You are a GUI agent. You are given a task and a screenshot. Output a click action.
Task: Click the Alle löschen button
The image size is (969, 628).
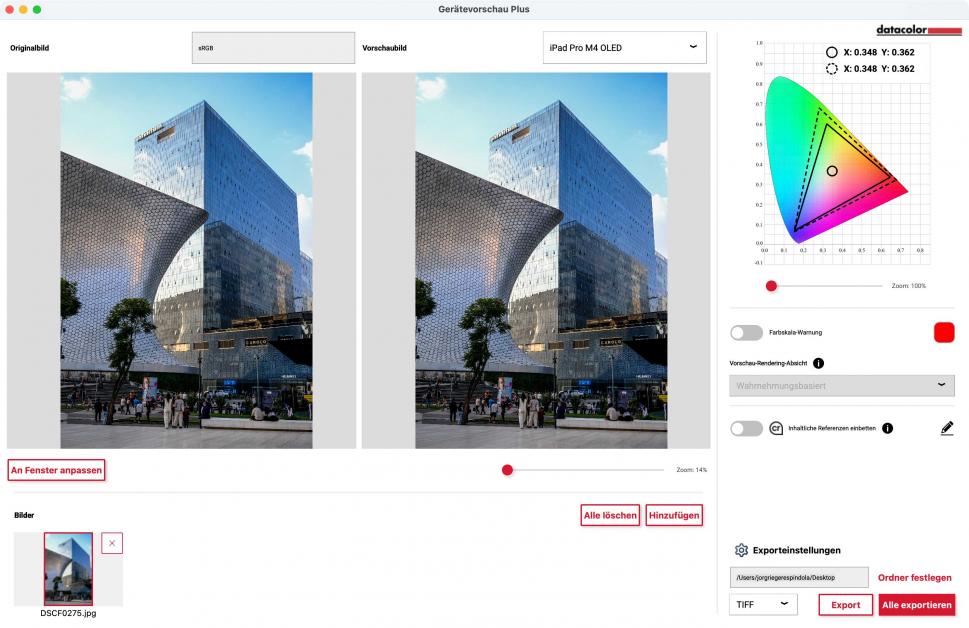pyautogui.click(x=610, y=515)
